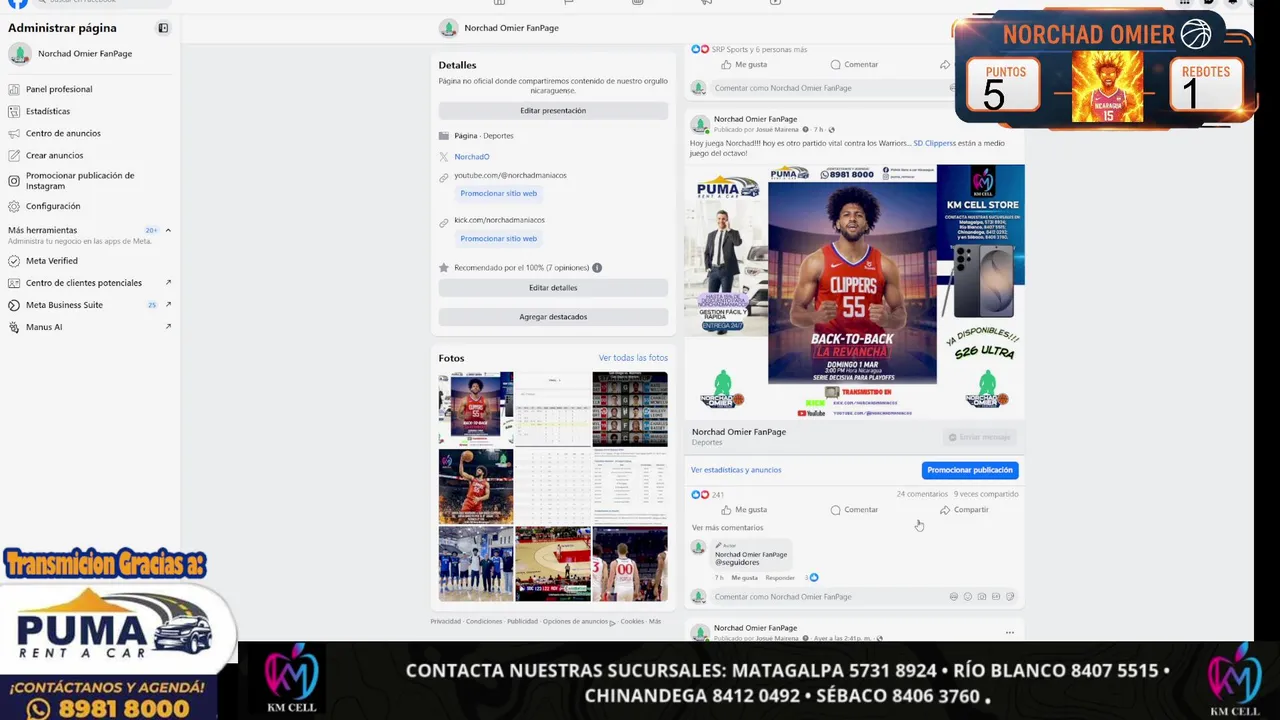This screenshot has height=720, width=1280.
Task: Open options menu on the Ayer 2:41 post
Action: [1010, 632]
